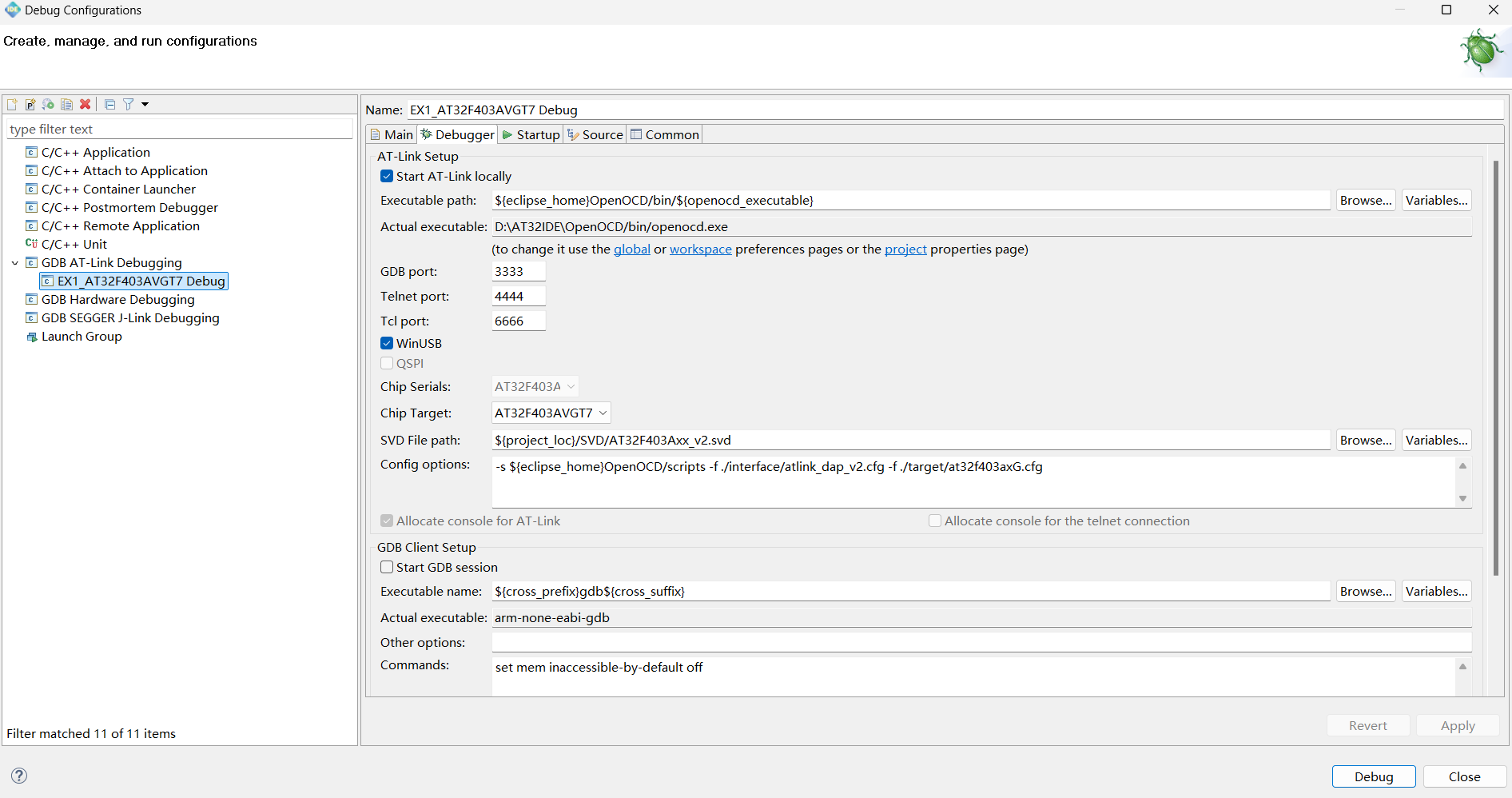
Task: Open the Chip Serials dropdown
Action: 535,386
